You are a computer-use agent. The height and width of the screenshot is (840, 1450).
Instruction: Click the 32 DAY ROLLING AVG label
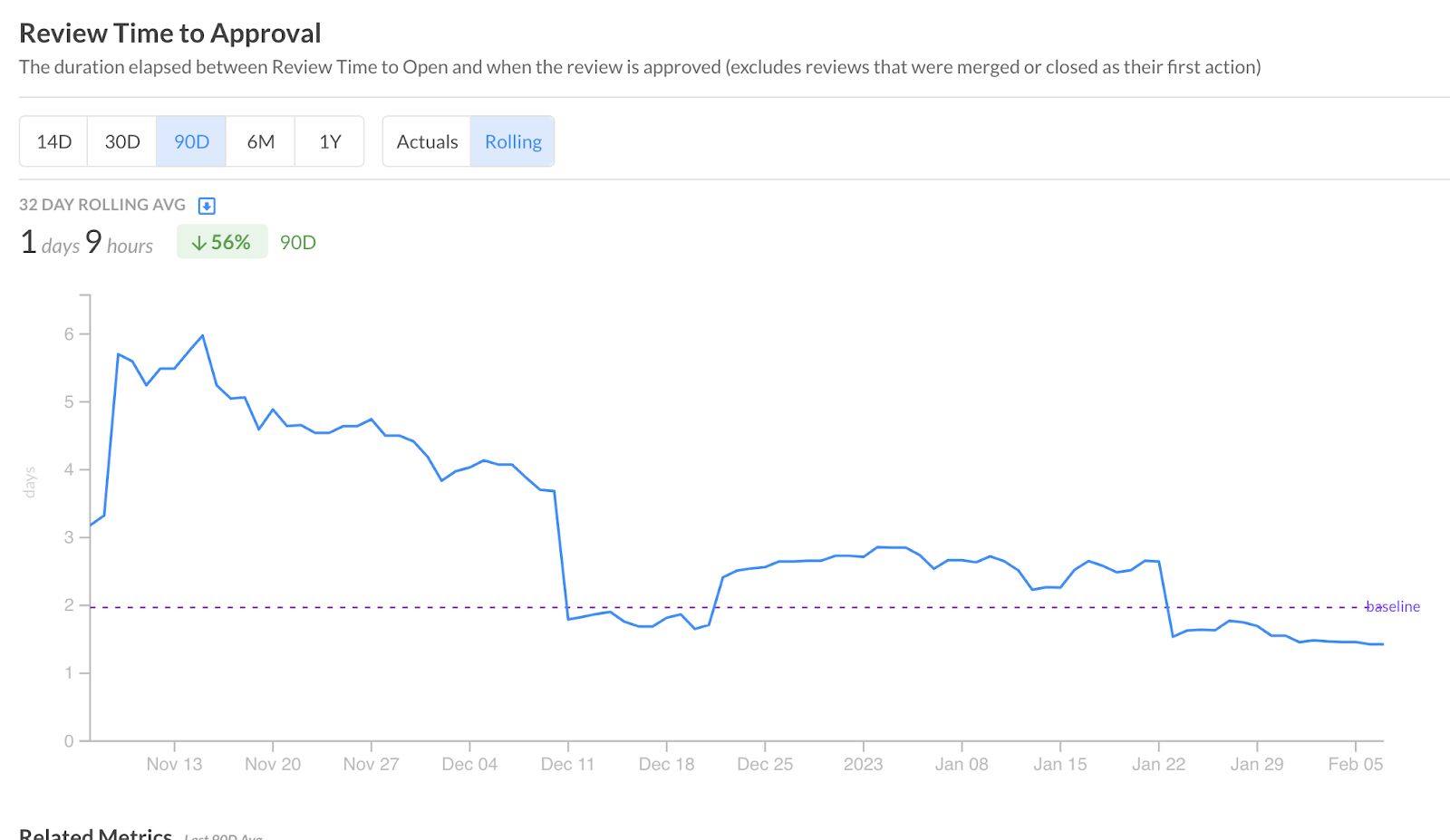(102, 205)
